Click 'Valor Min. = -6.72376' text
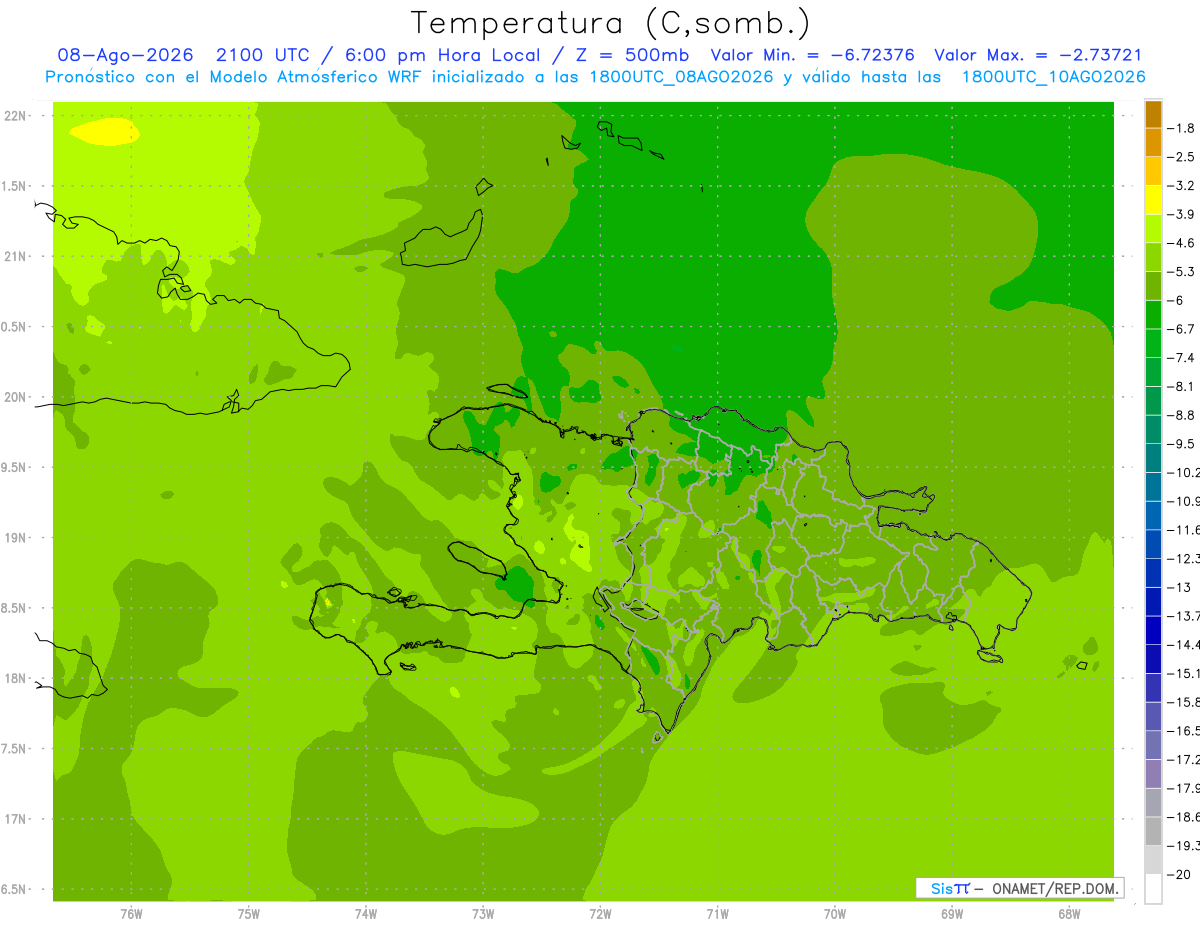The width and height of the screenshot is (1200, 927). pyautogui.click(x=812, y=55)
